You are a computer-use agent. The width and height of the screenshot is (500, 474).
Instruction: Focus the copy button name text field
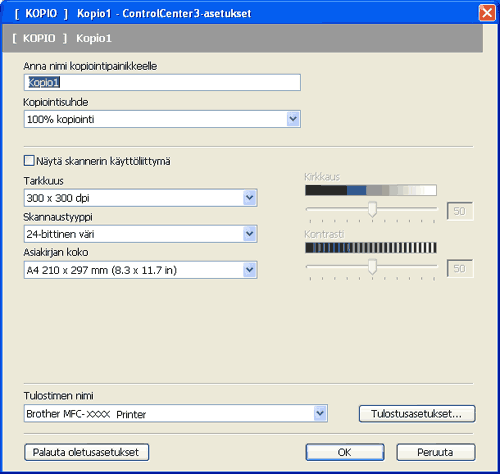(162, 82)
